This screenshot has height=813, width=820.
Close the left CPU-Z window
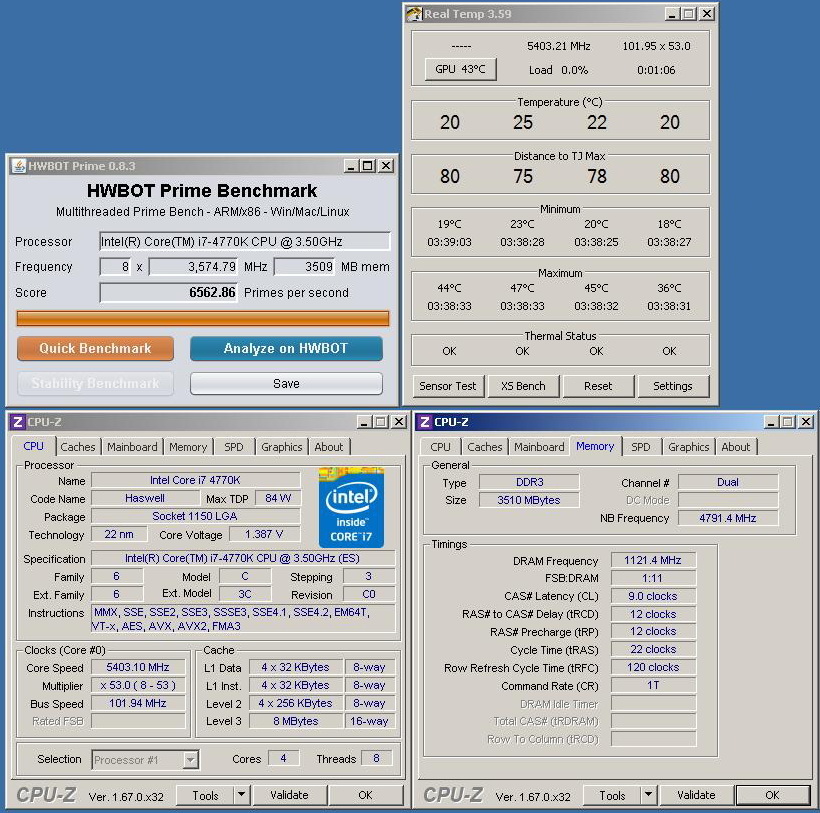click(x=399, y=422)
